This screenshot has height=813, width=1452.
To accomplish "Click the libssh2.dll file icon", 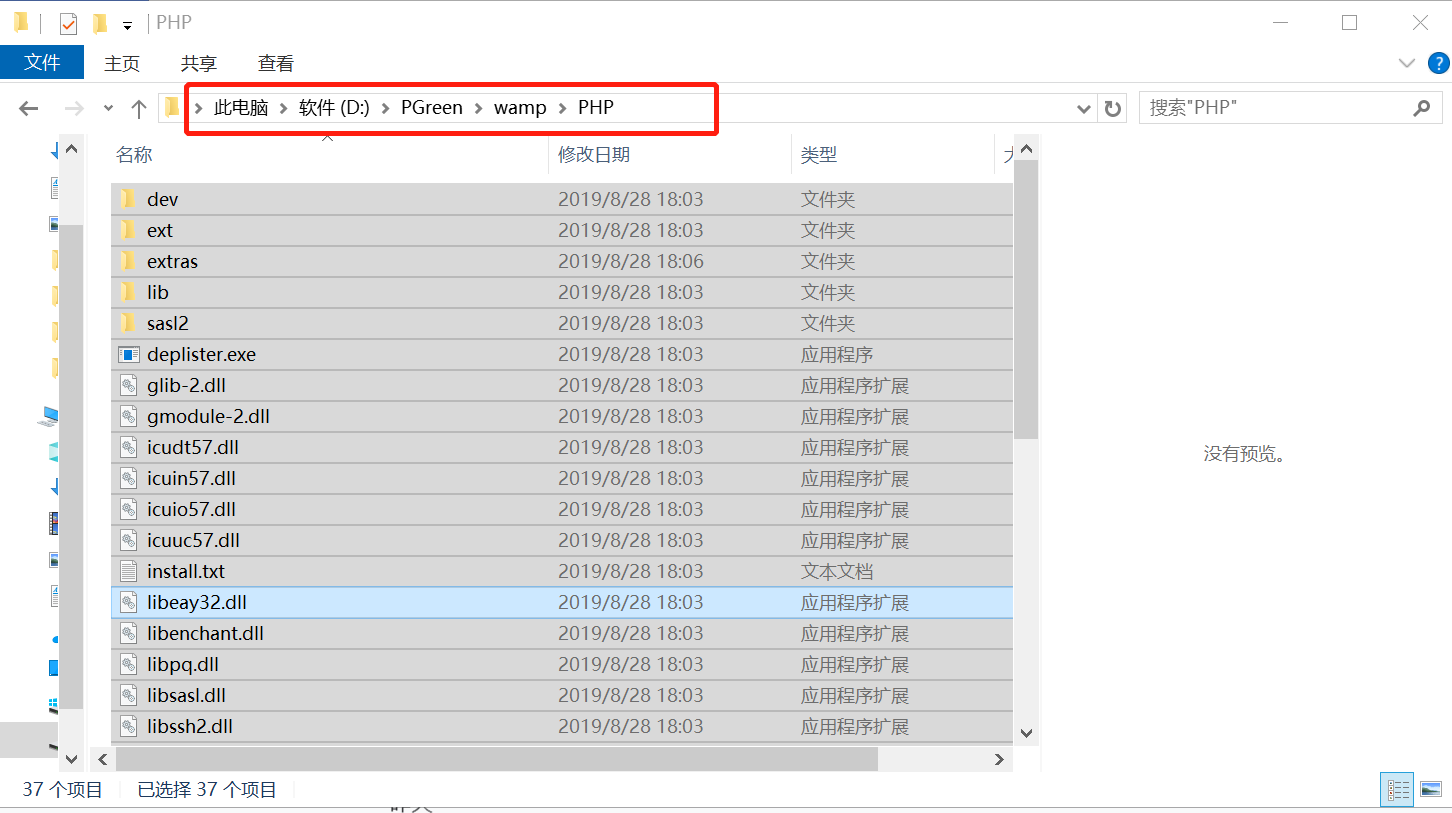I will pyautogui.click(x=128, y=726).
